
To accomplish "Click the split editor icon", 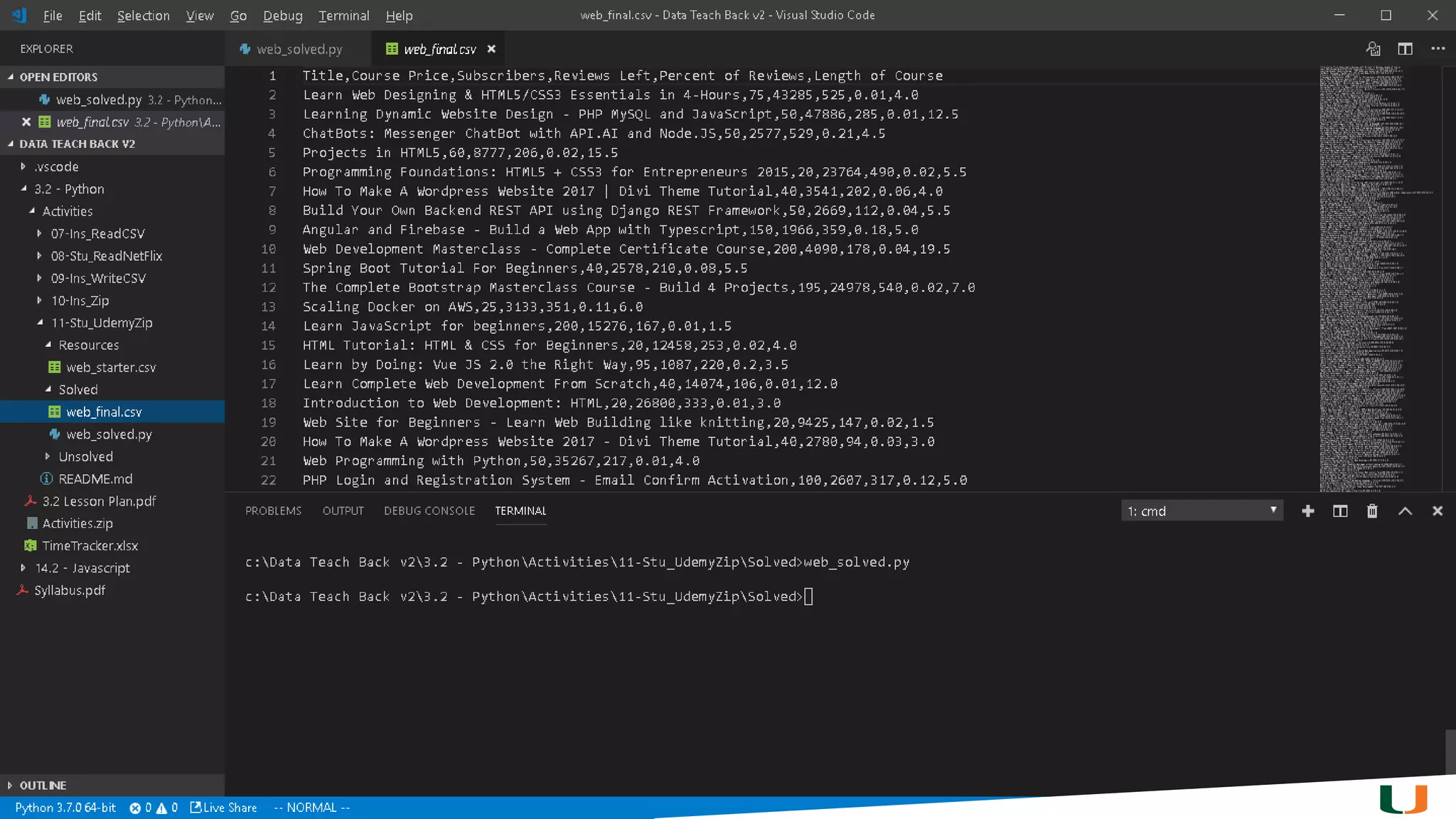I will pyautogui.click(x=1405, y=49).
